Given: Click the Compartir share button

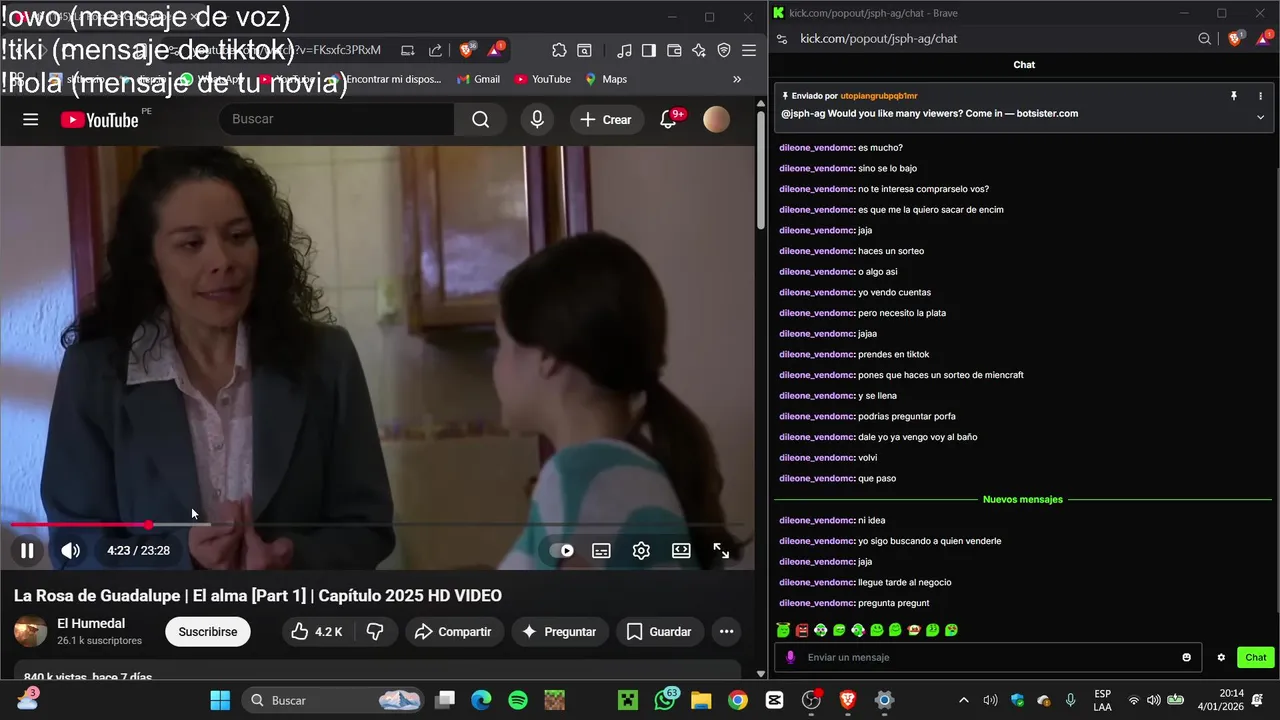Looking at the screenshot, I should 453,632.
